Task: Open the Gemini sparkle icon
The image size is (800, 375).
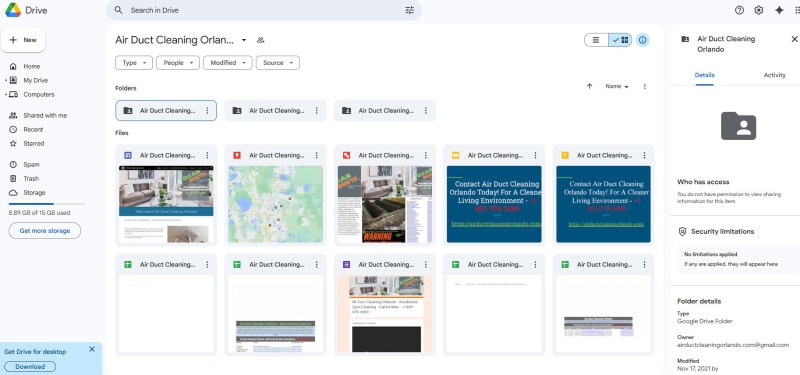Action: (x=779, y=10)
